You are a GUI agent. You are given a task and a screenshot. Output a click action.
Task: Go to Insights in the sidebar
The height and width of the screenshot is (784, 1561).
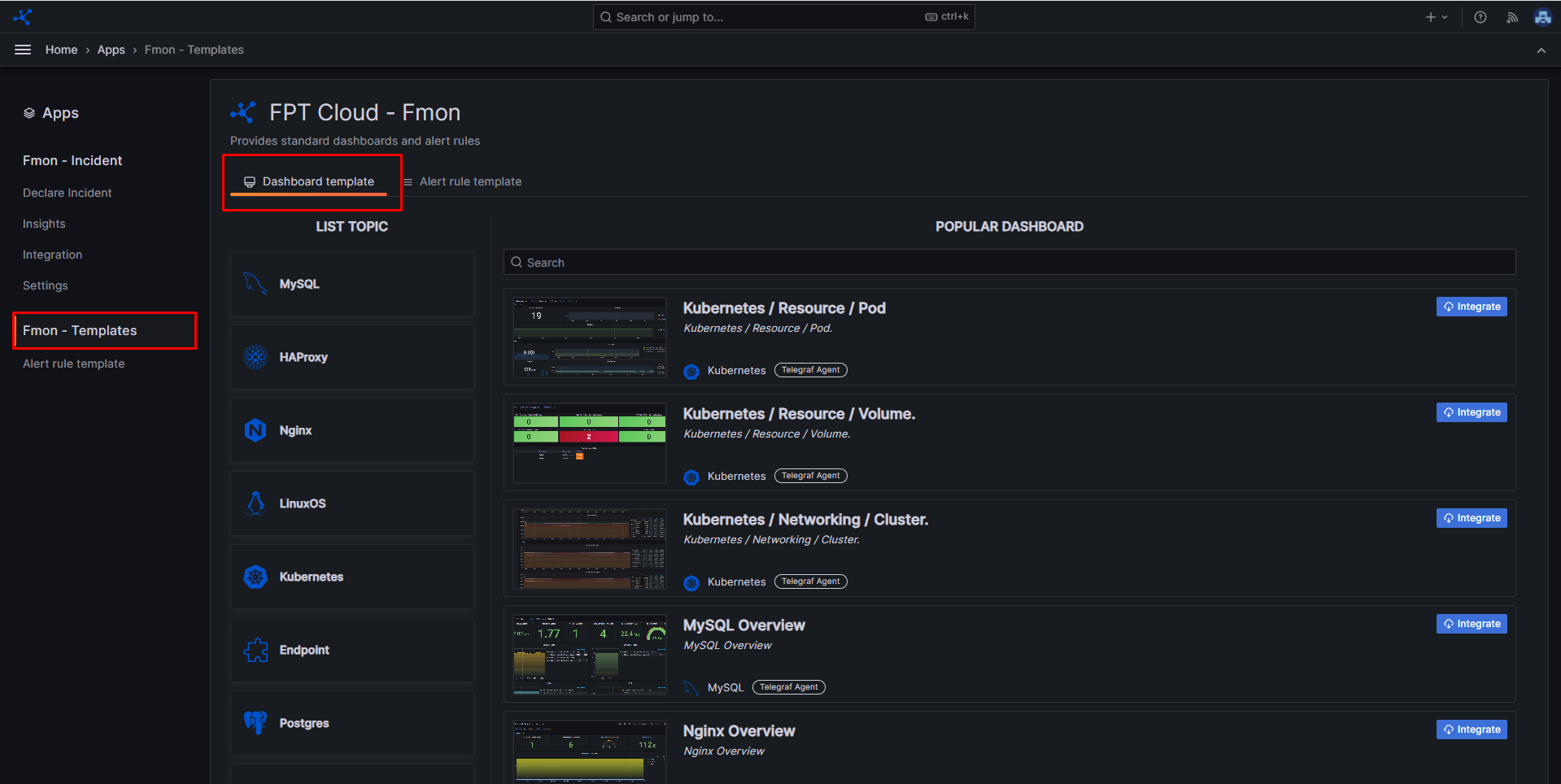point(44,224)
